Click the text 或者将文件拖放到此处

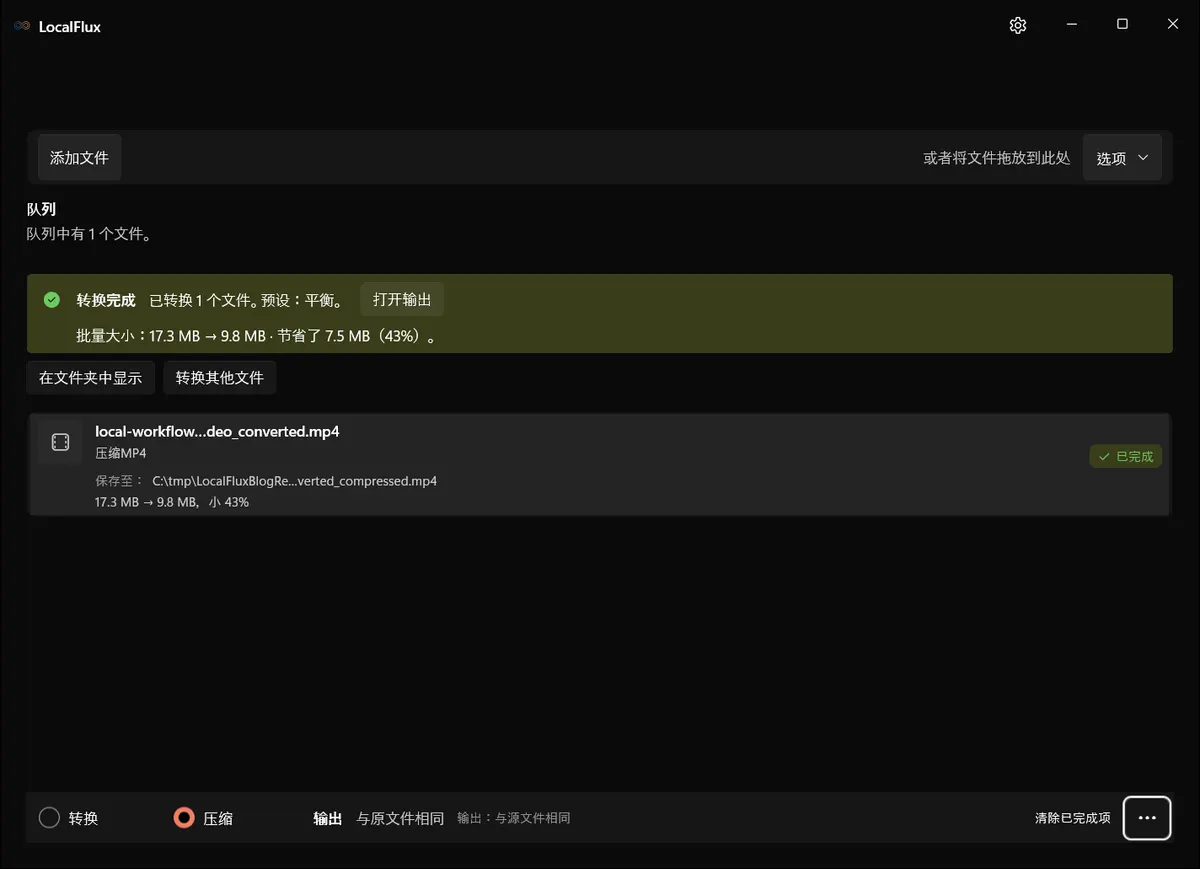tap(997, 158)
